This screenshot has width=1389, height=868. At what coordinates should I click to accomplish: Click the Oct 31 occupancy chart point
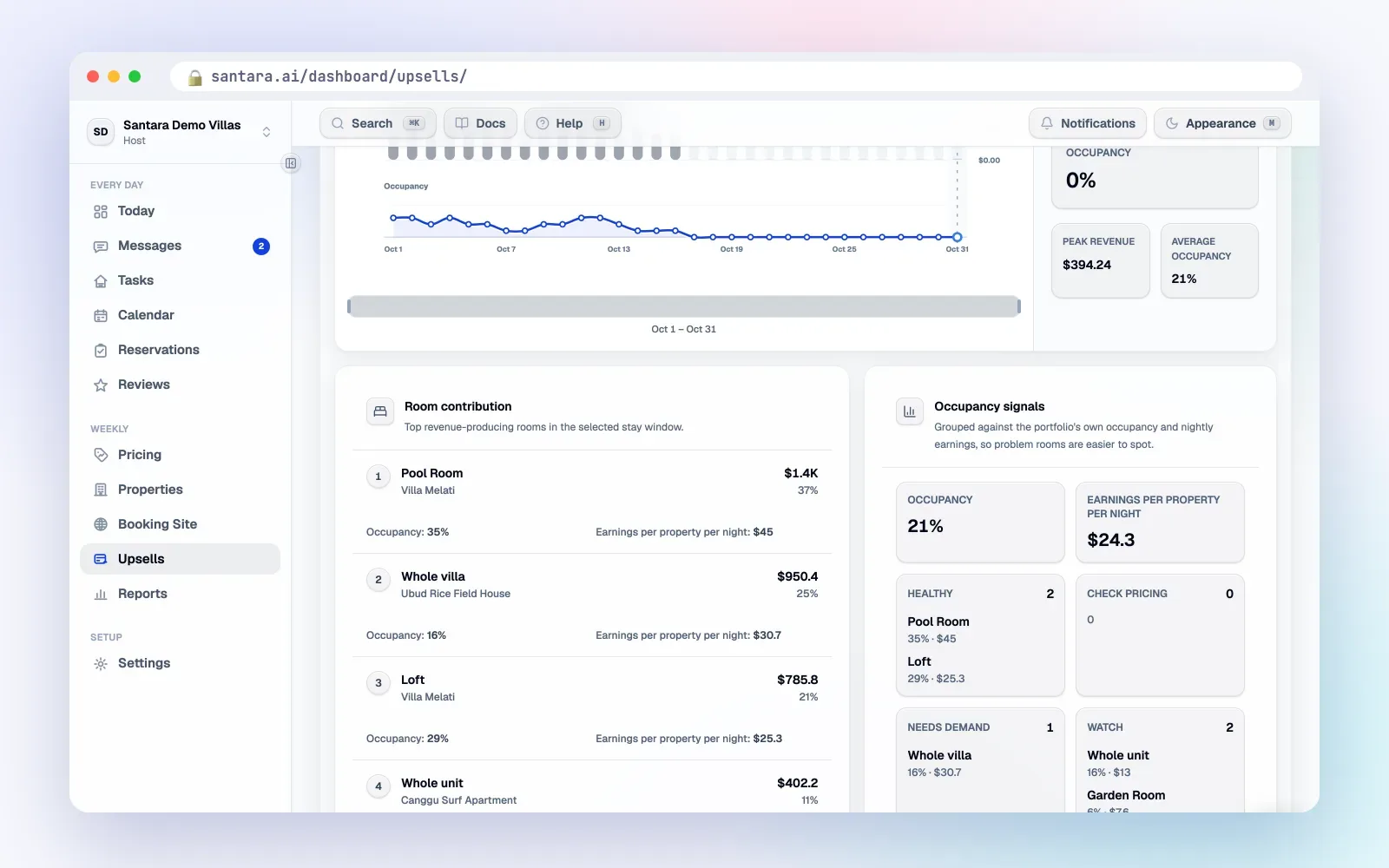[957, 237]
